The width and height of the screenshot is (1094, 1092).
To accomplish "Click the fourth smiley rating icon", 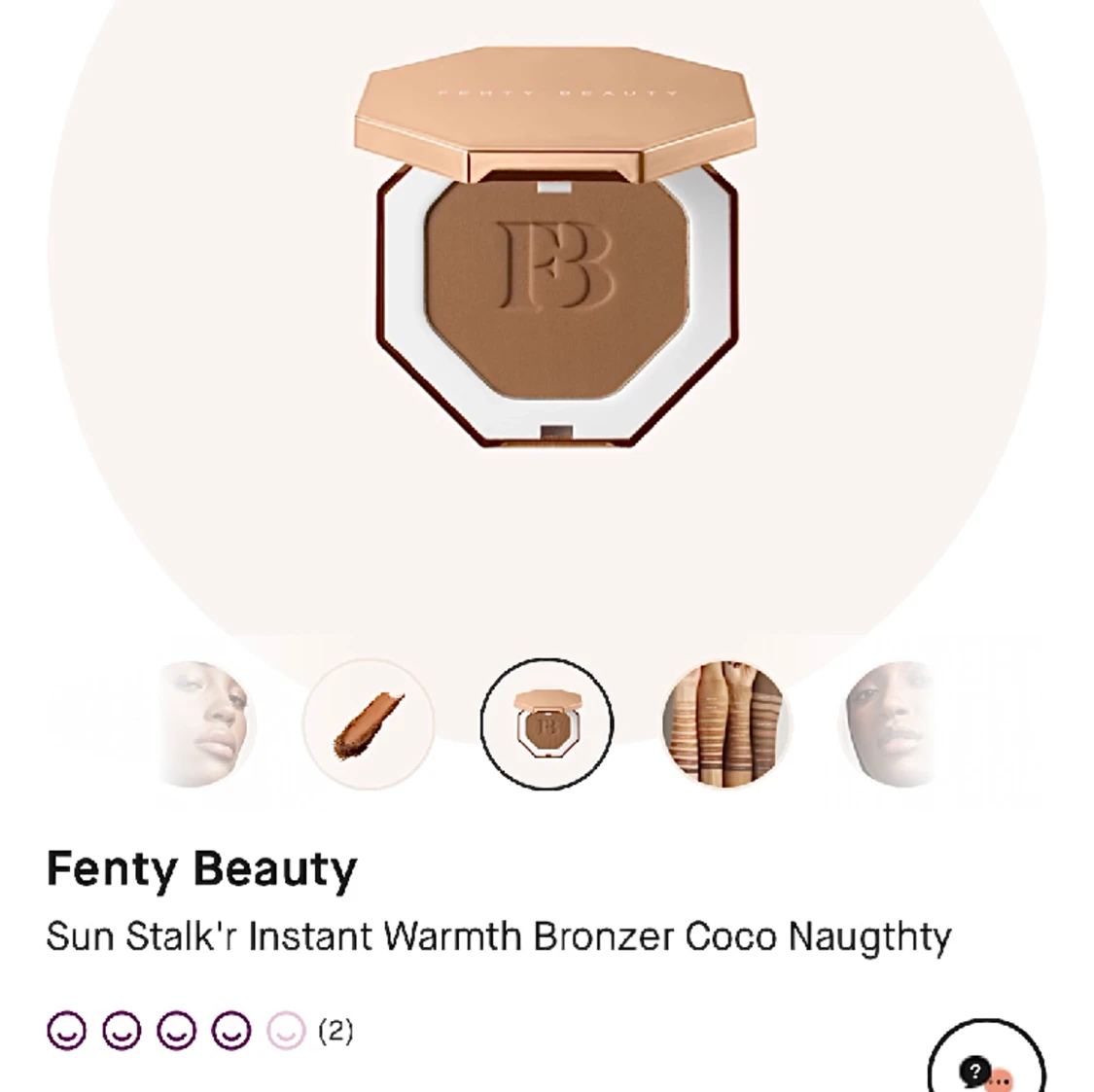I will click(231, 1031).
